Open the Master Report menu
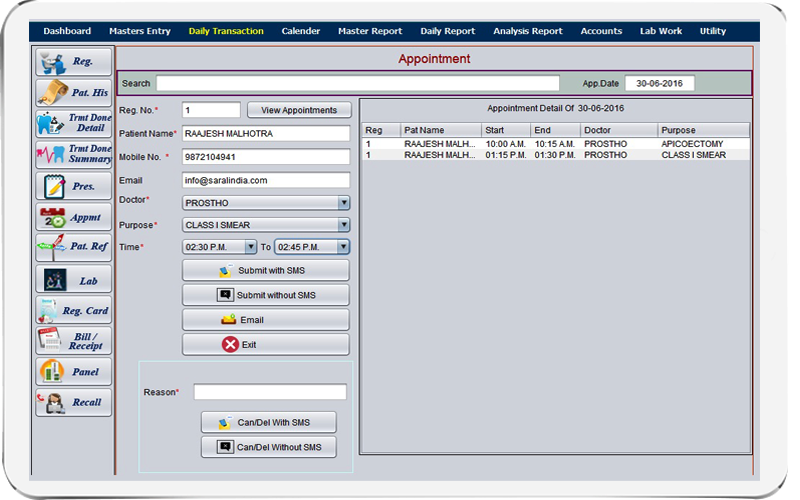The height and width of the screenshot is (500, 800). 370,31
